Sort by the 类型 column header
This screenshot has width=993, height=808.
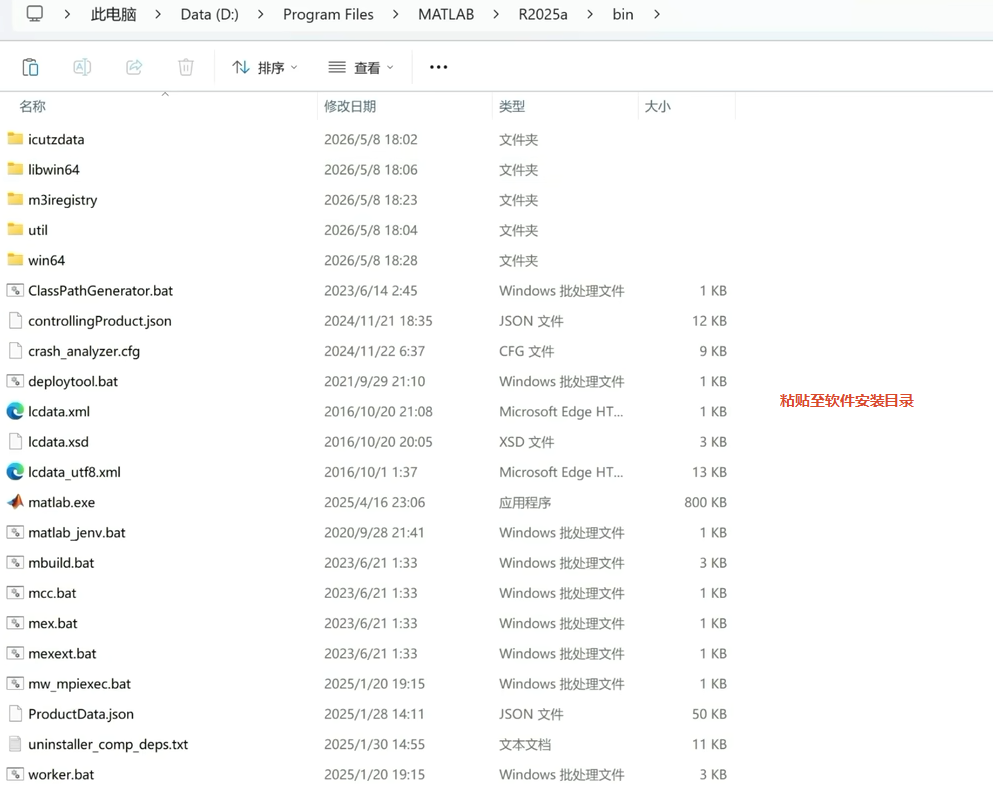[x=512, y=106]
